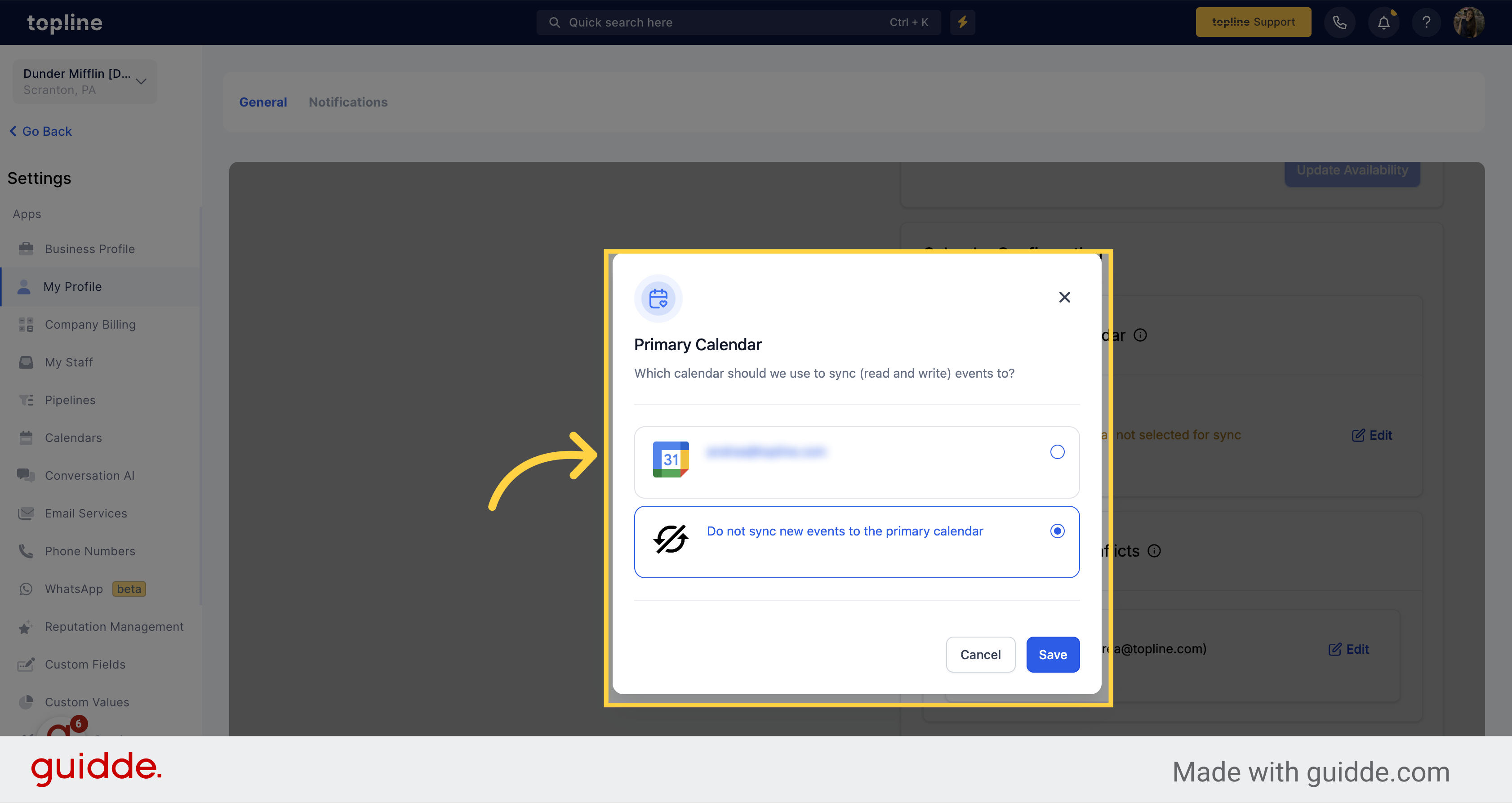The image size is (1512, 803).
Task: Click the Save button in dialog
Action: [x=1052, y=654]
